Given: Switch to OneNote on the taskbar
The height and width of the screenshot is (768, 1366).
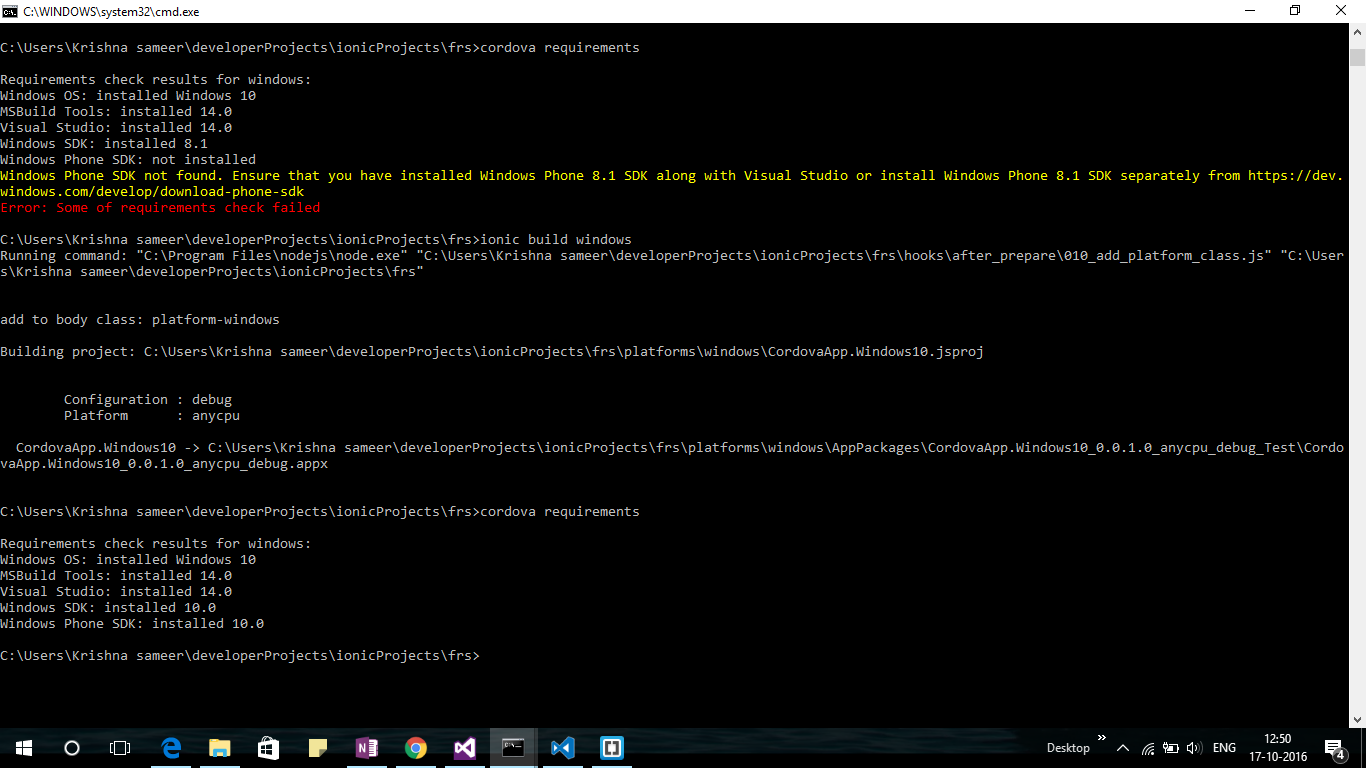Looking at the screenshot, I should (x=366, y=747).
